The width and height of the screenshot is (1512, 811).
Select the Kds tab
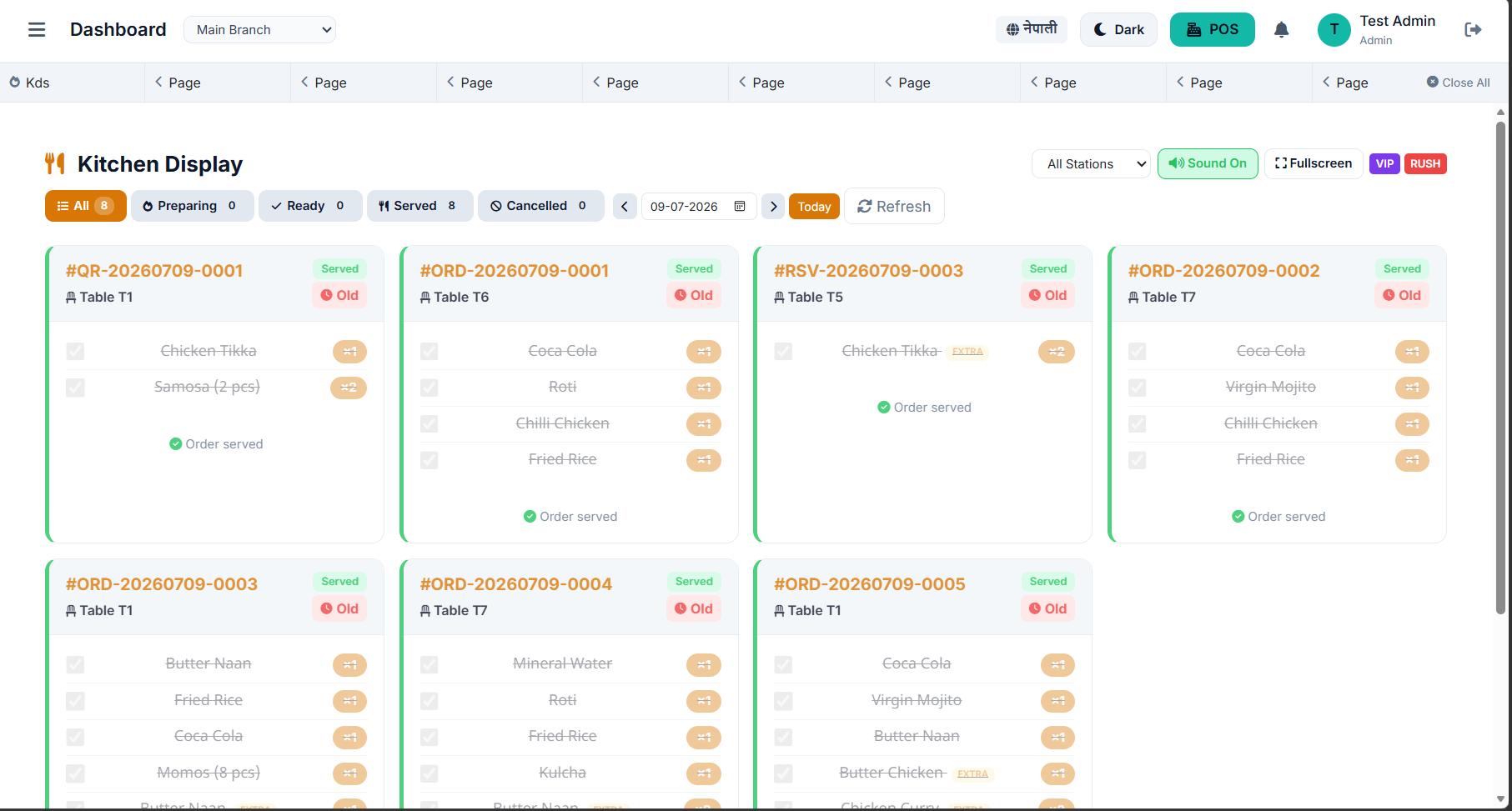click(x=73, y=83)
